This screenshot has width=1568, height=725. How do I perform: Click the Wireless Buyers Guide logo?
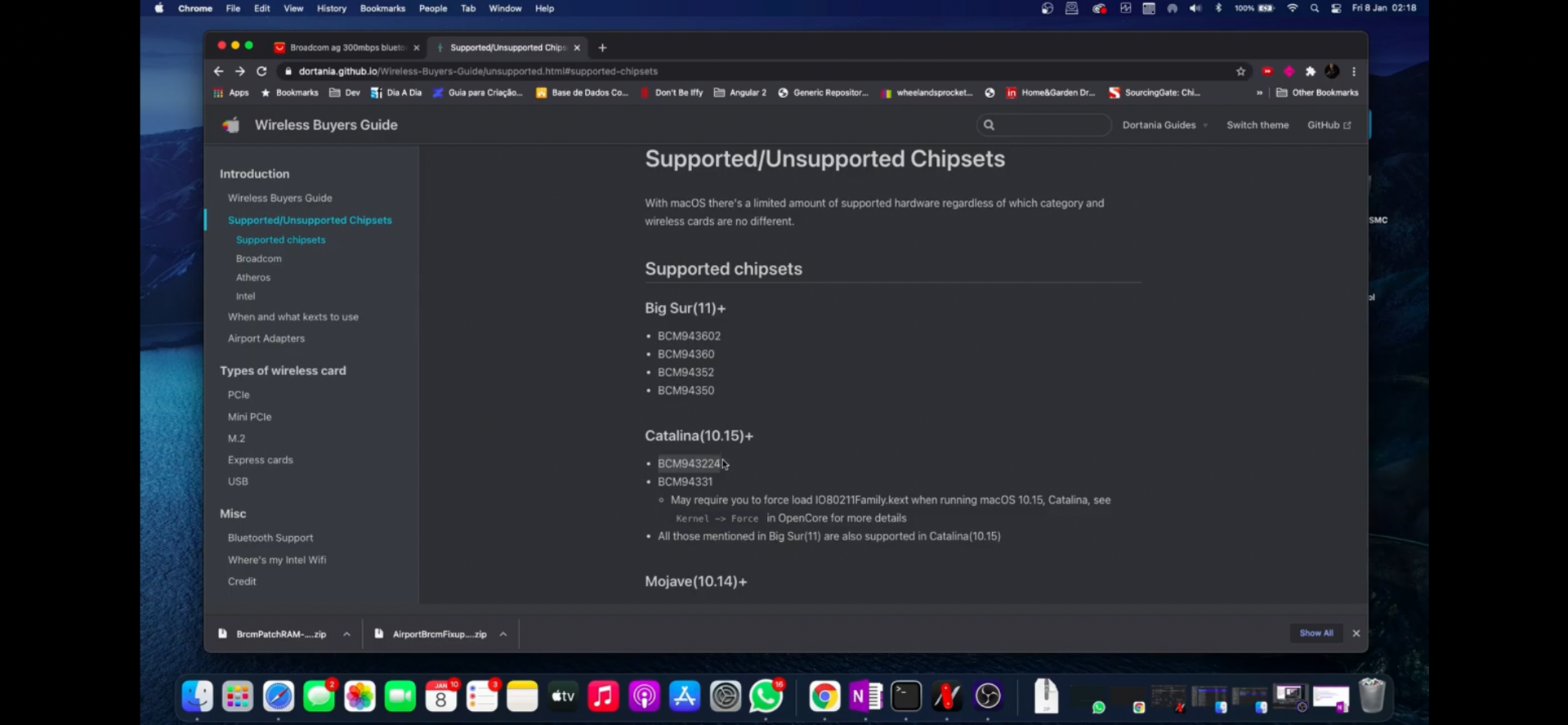pyautogui.click(x=231, y=125)
